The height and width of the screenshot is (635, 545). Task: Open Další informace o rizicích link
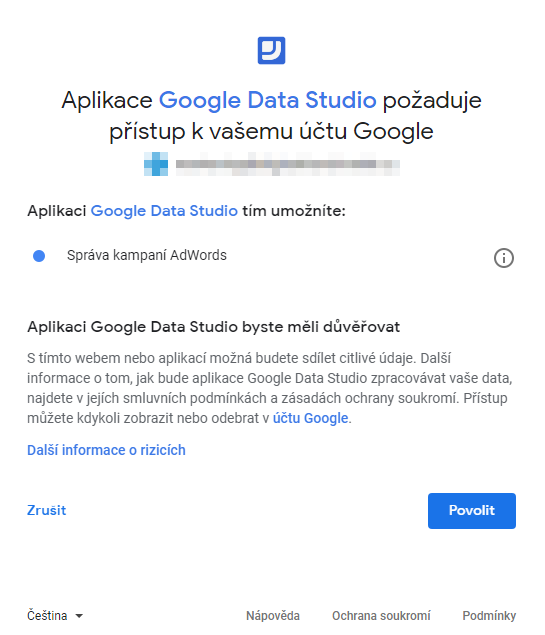click(x=106, y=450)
